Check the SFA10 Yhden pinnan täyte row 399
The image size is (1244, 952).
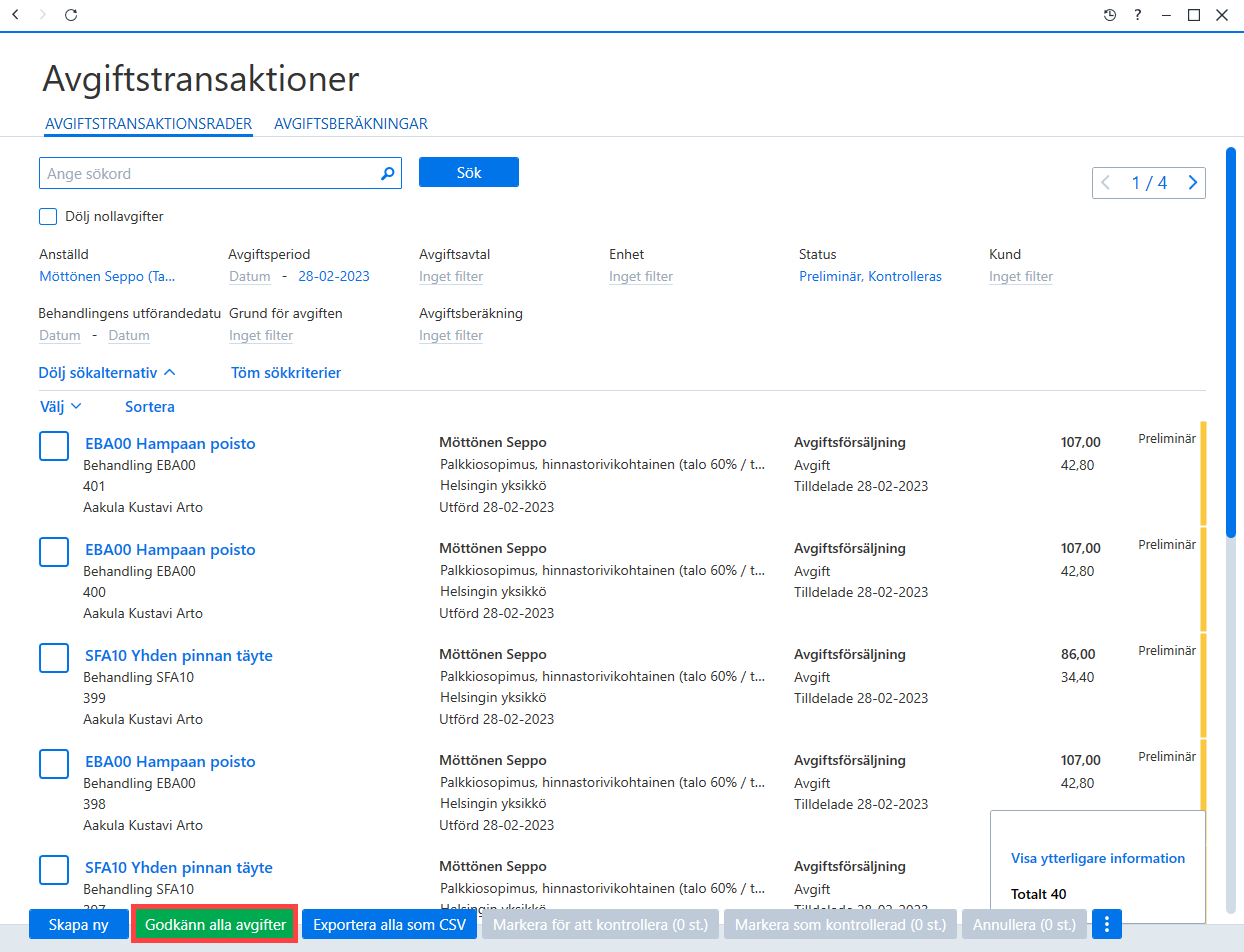coord(54,658)
